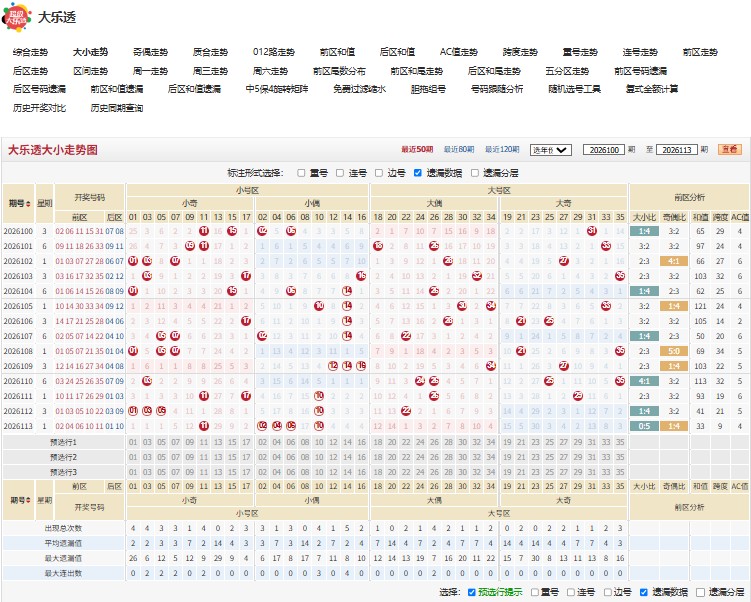The width and height of the screenshot is (751, 602).
Task: Open 号码跟随分析
Action: (x=497, y=89)
